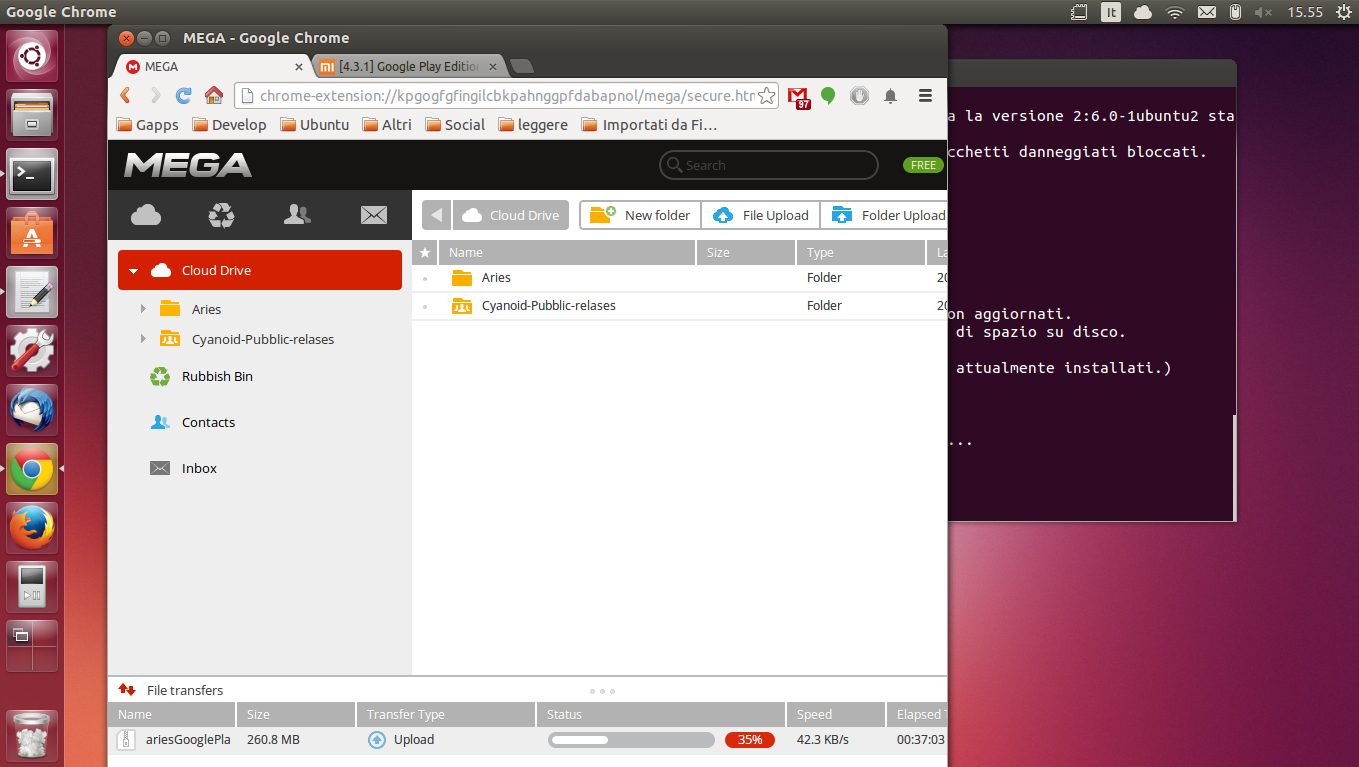Image resolution: width=1359 pixels, height=767 pixels.
Task: Select Rubbish Bin in the sidebar
Action: [x=217, y=377]
